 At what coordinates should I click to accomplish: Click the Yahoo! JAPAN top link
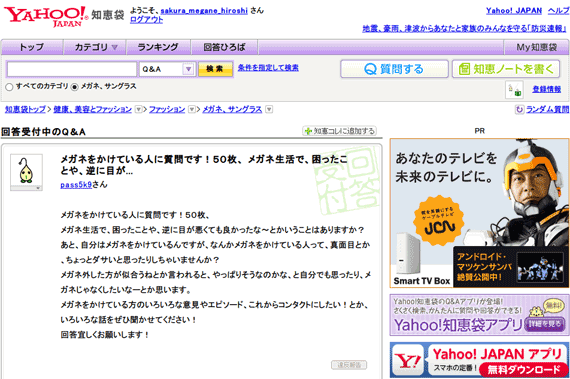point(514,11)
